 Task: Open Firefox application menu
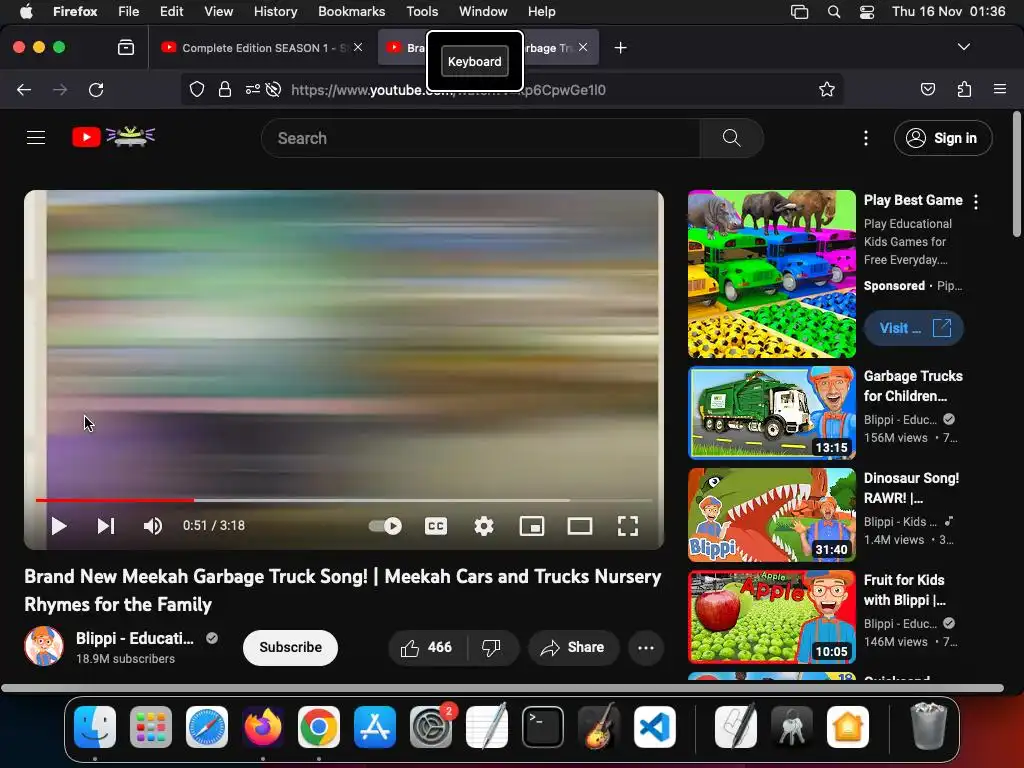pyautogui.click(x=999, y=89)
